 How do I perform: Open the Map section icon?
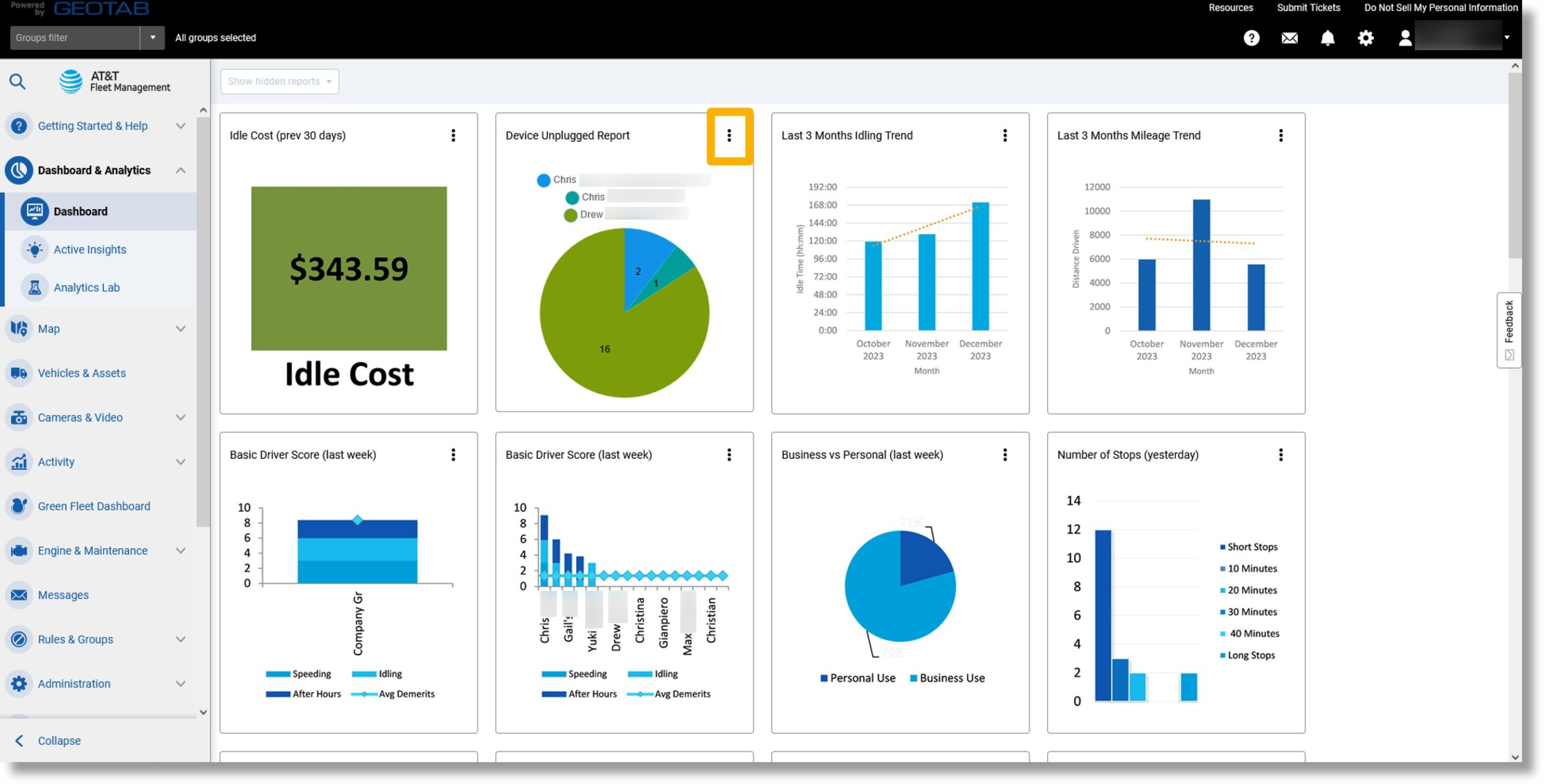[x=18, y=327]
